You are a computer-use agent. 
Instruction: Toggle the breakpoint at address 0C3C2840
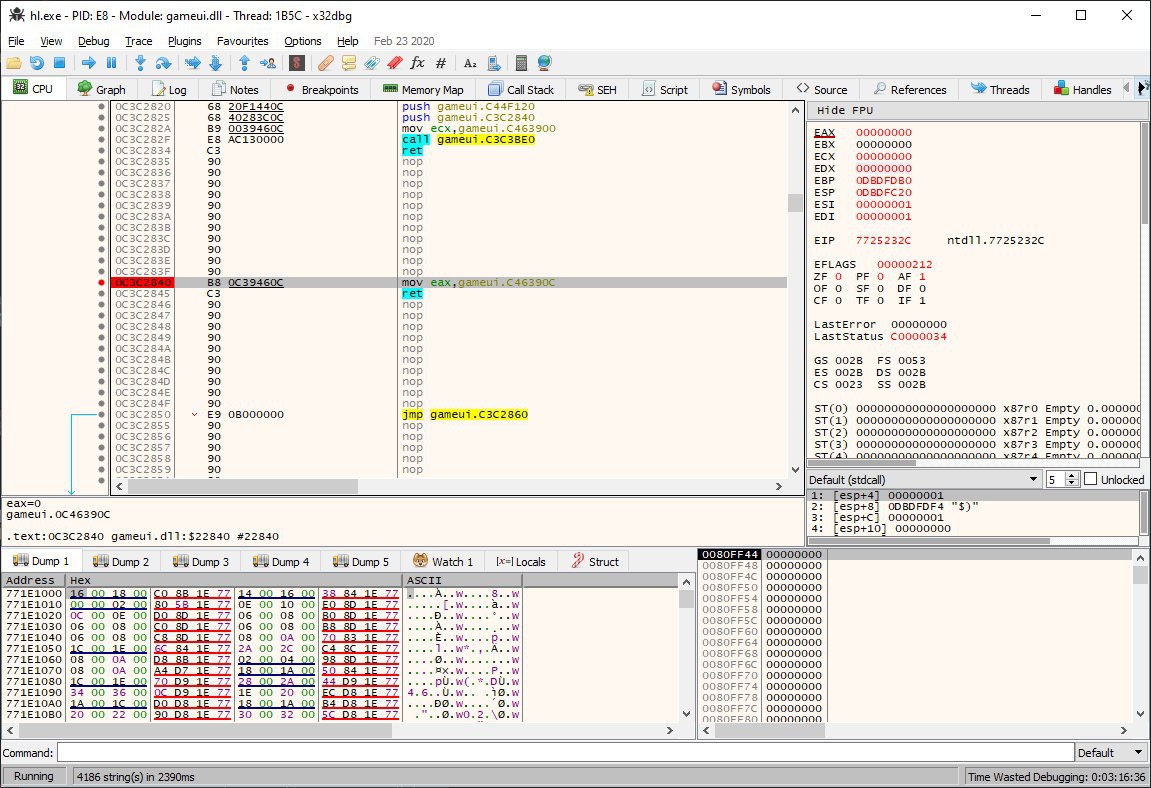pos(102,283)
